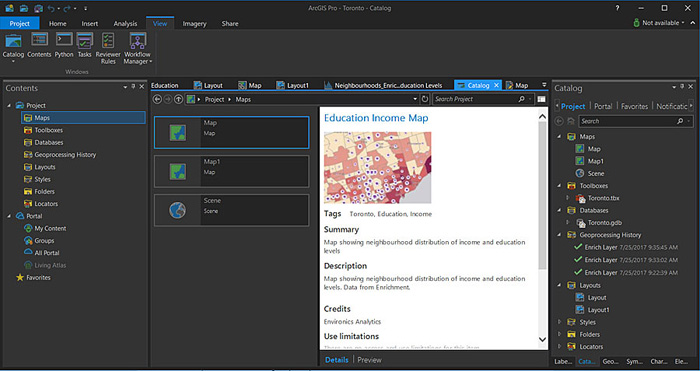Click the Undo arrow in quick access toolbar
Viewport: 700px width, 371px height.
[51, 8]
